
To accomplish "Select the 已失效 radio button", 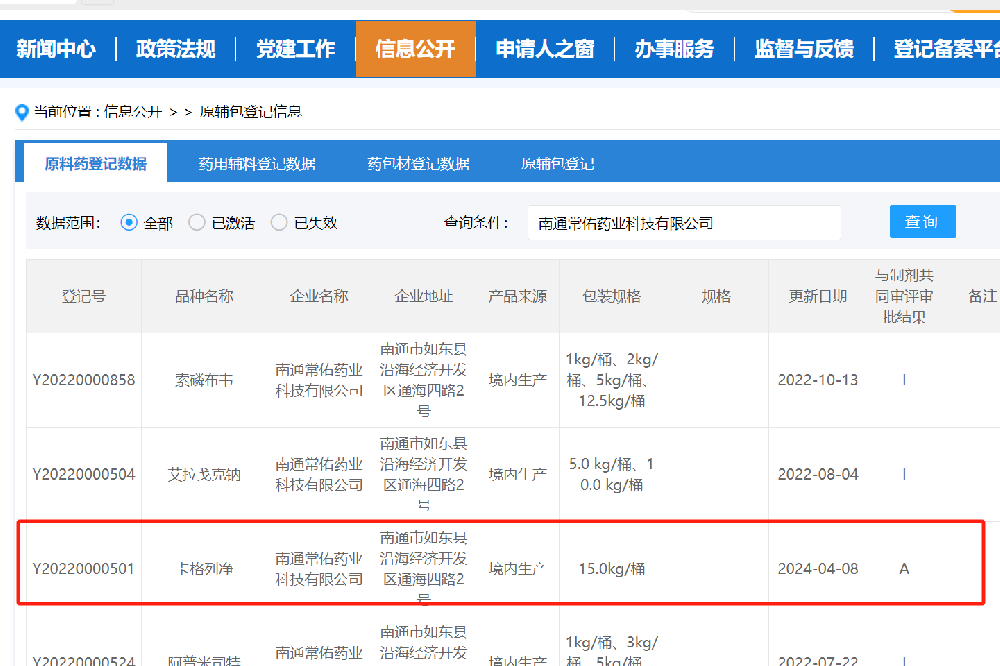I will click(279, 222).
